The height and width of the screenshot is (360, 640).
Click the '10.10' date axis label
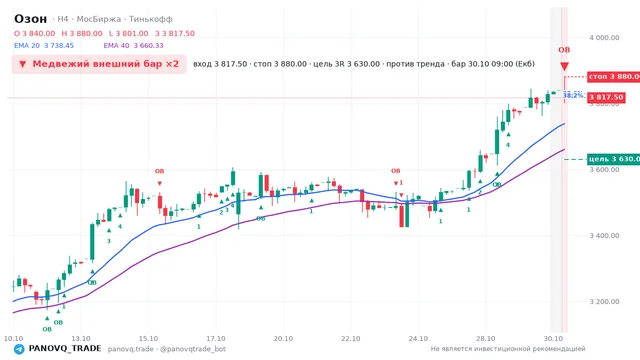pos(13,339)
